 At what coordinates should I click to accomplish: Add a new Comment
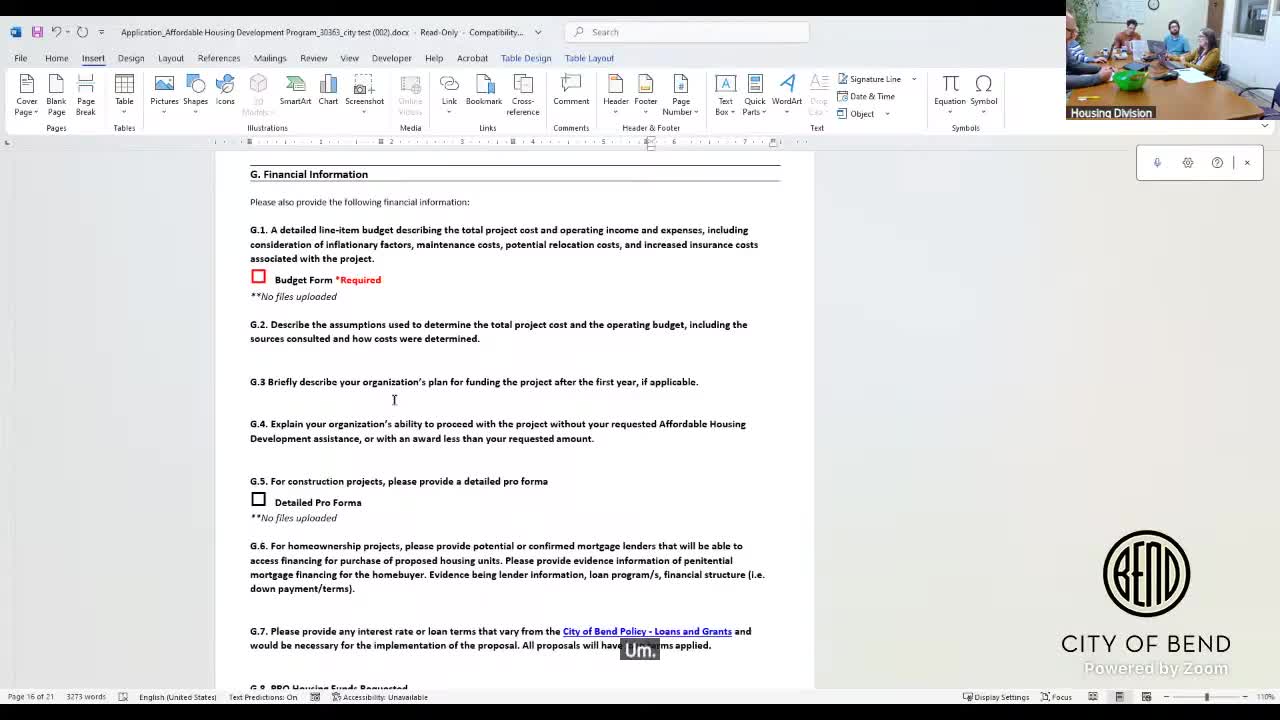pyautogui.click(x=571, y=90)
